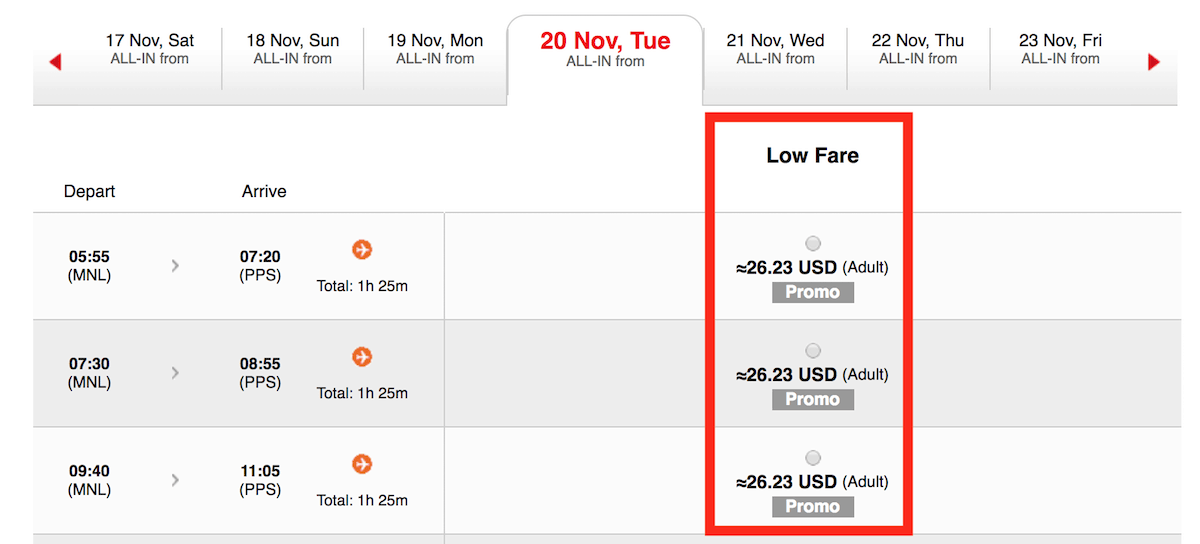Image resolution: width=1200 pixels, height=544 pixels.
Task: Click the Low Fare column header
Action: [x=812, y=155]
